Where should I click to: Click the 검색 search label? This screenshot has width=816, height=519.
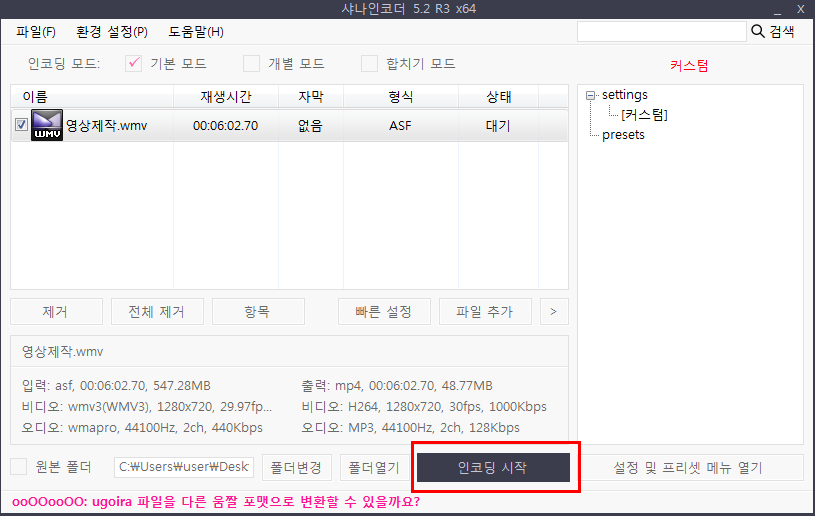(x=782, y=32)
